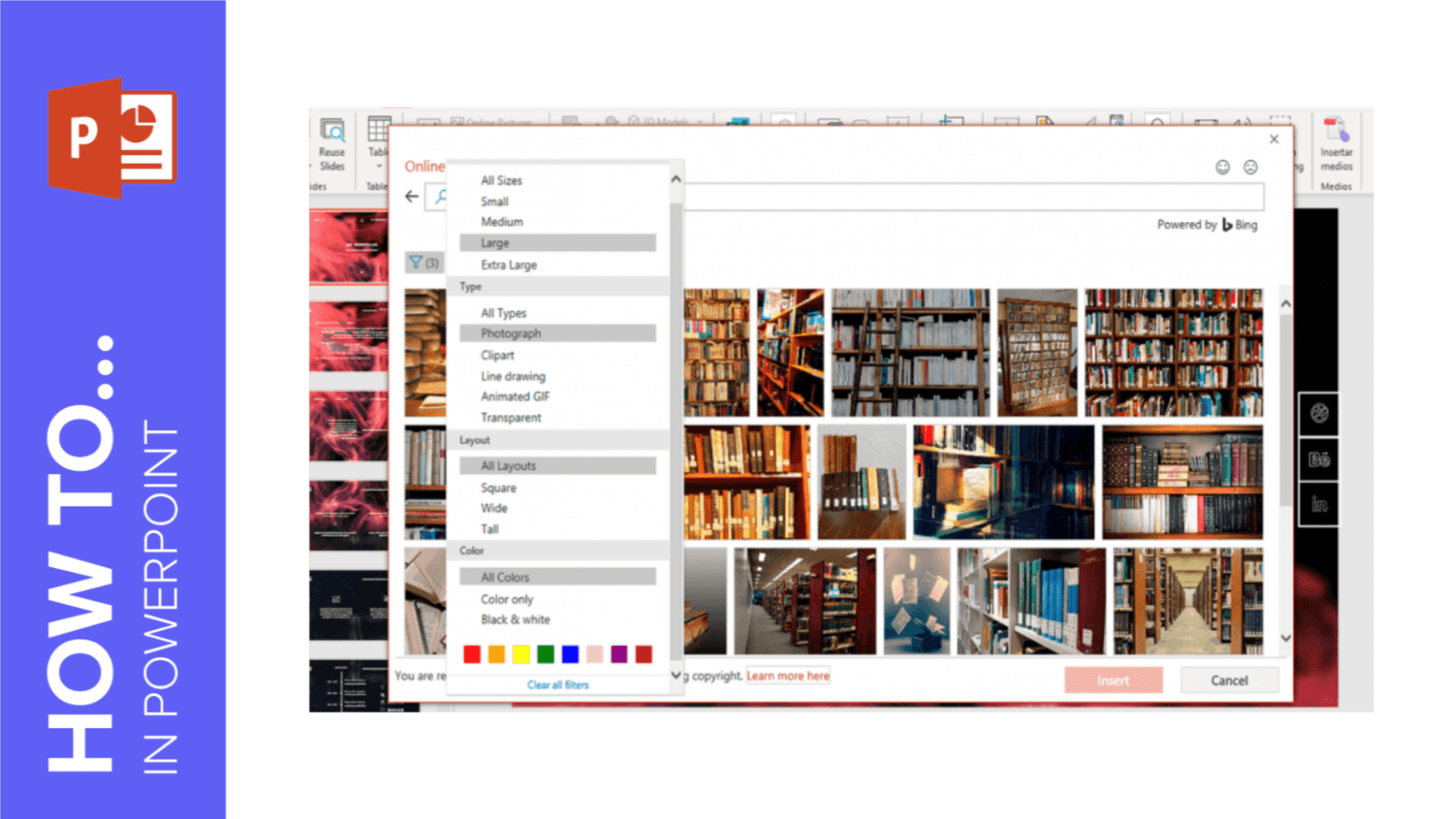This screenshot has width=1456, height=819.
Task: Select the Large size filter
Action: (493, 243)
